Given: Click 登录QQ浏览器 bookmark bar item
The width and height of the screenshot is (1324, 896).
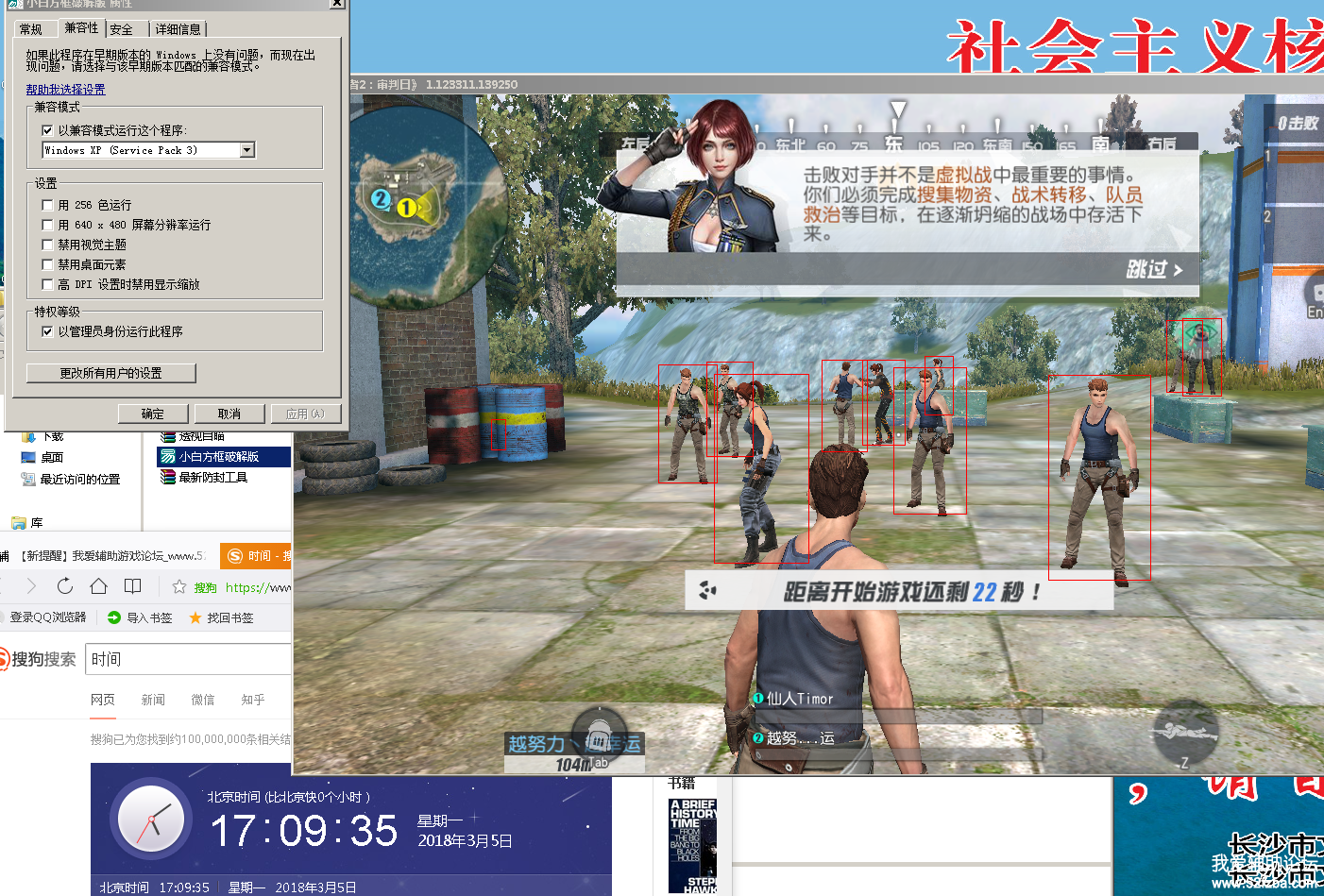Looking at the screenshot, I should [x=47, y=617].
